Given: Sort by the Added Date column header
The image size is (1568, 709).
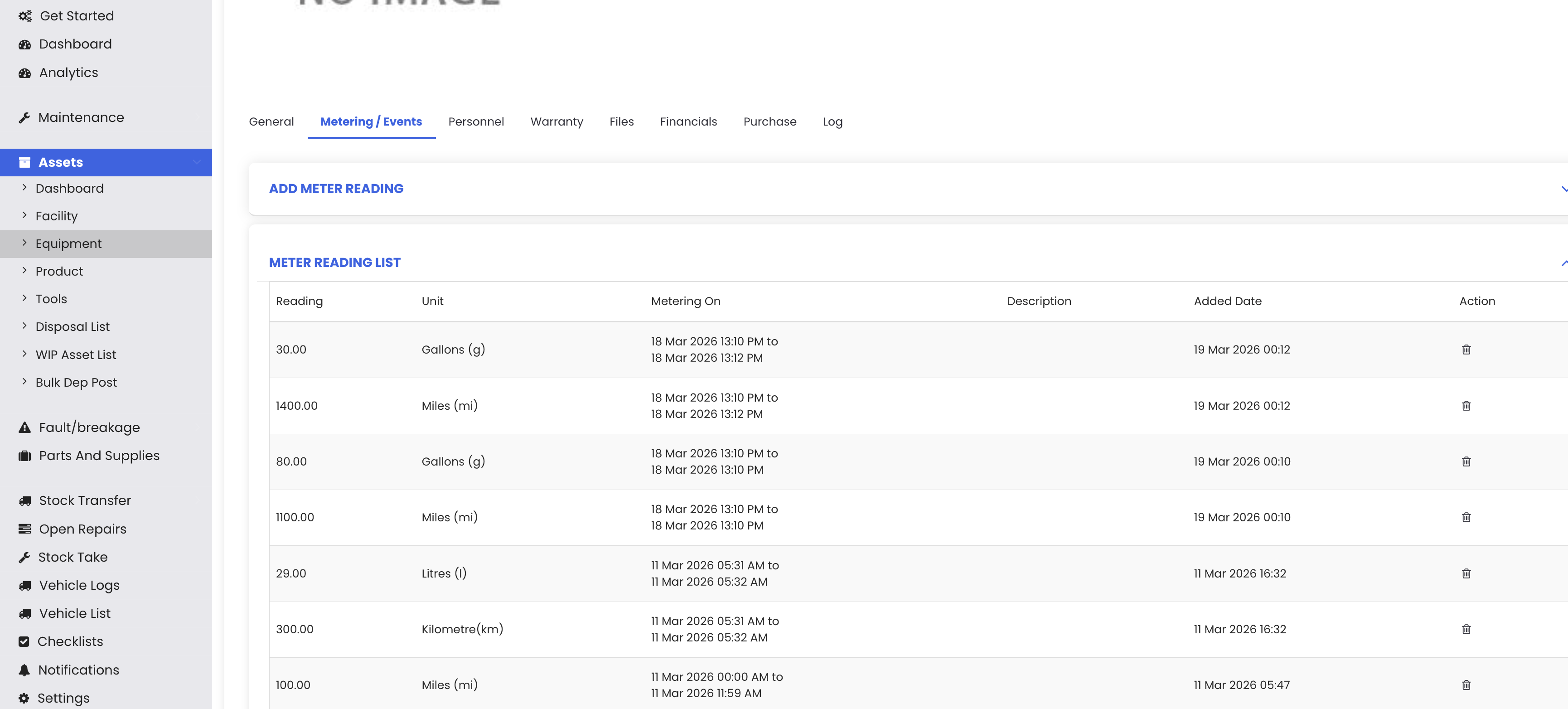Looking at the screenshot, I should point(1227,301).
